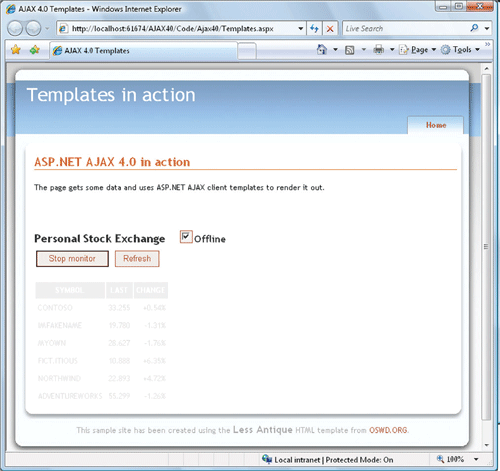Click the SYMBOL column header
Screen dimensions: 500x471
coord(70,290)
